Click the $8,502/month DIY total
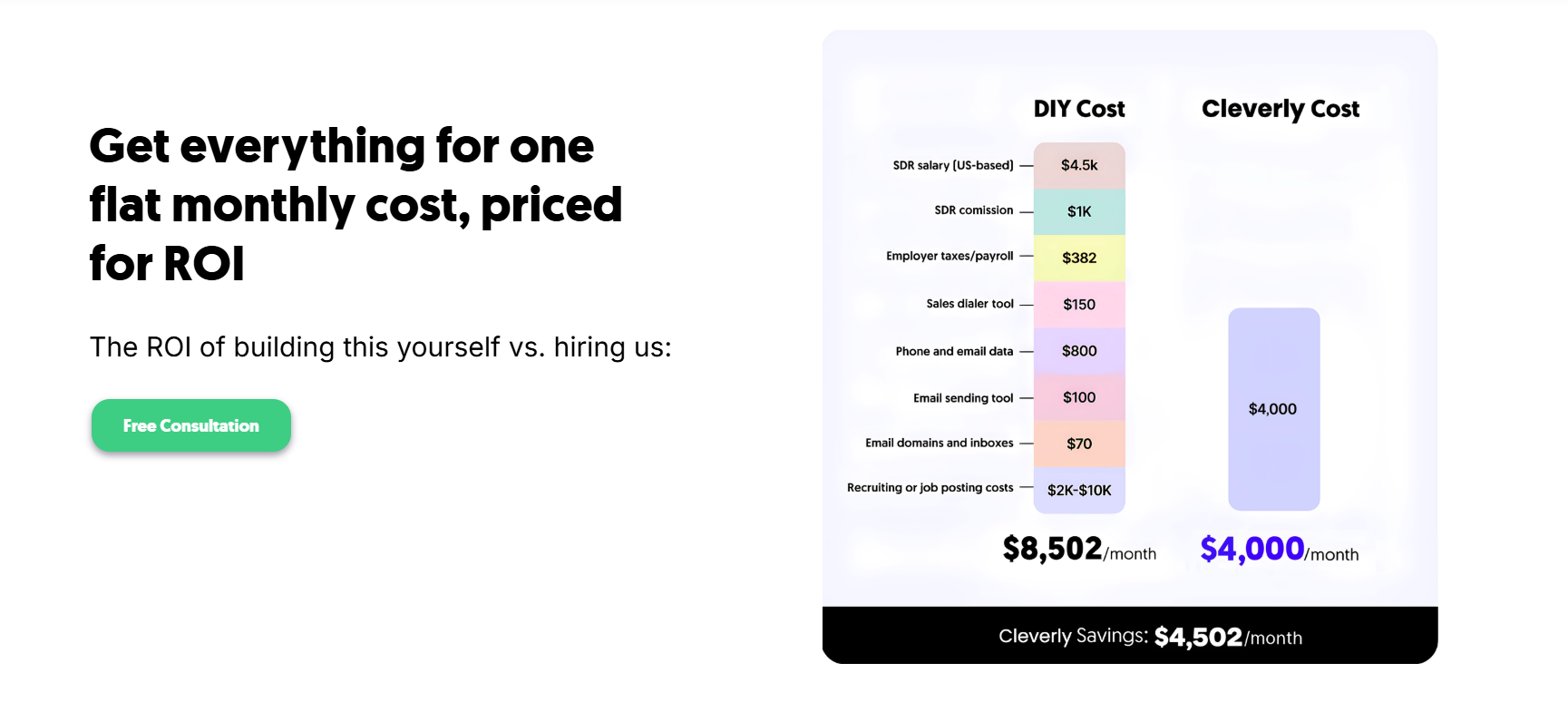Screen dimensions: 1568x702 [1079, 550]
